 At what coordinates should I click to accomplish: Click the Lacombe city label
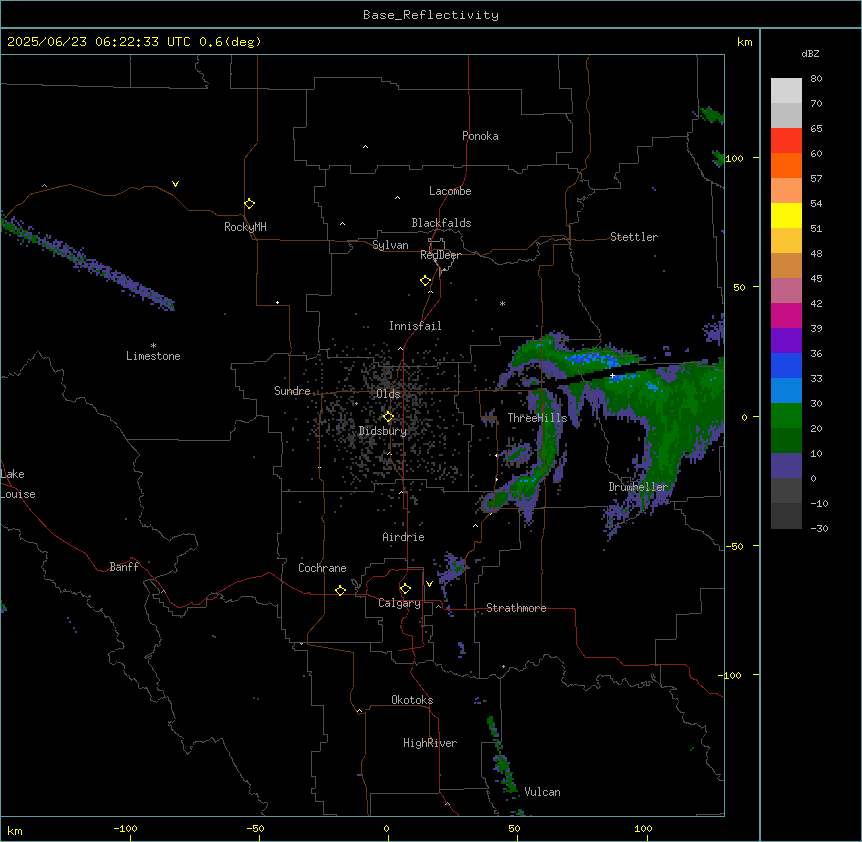tap(450, 191)
